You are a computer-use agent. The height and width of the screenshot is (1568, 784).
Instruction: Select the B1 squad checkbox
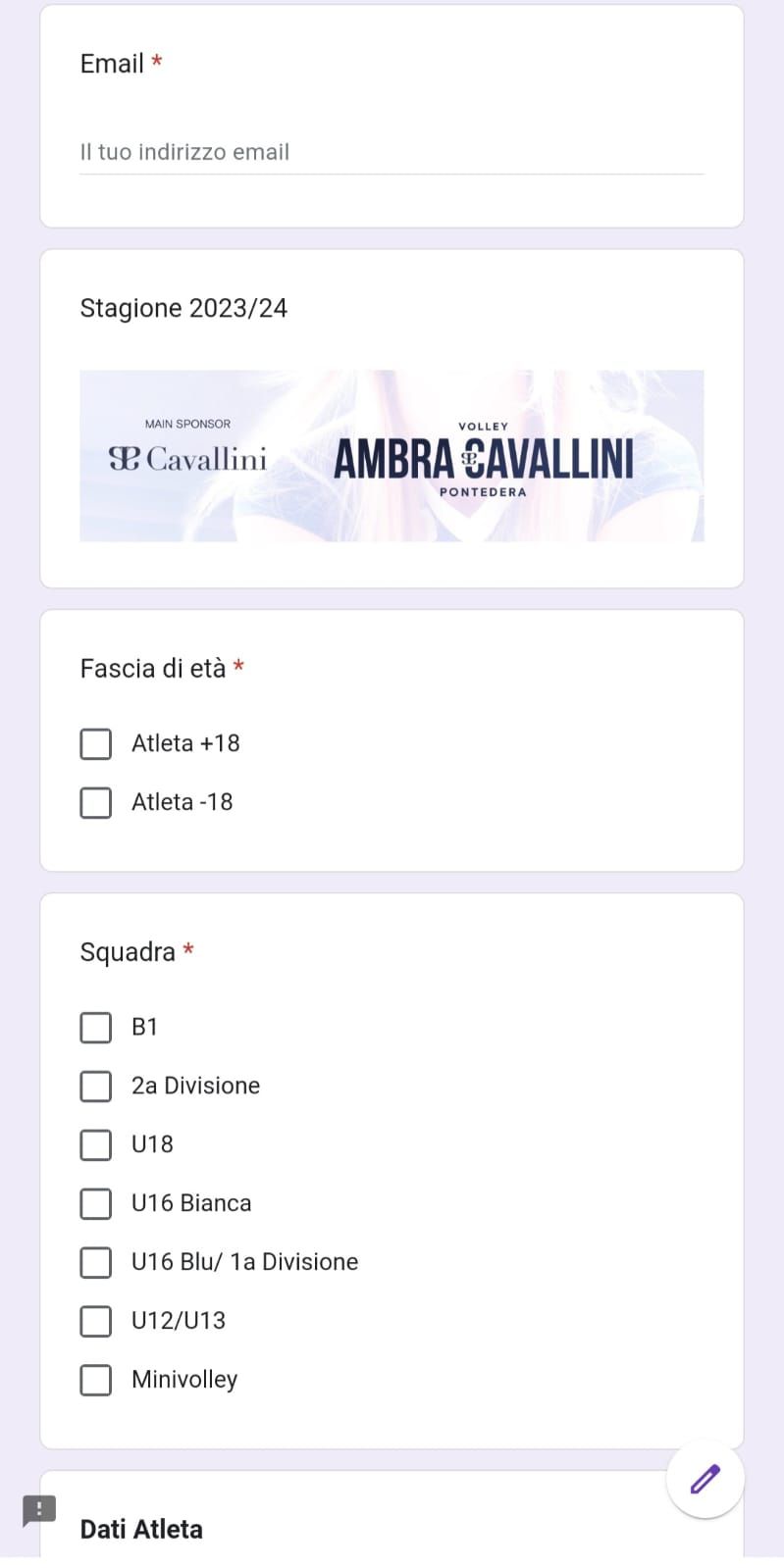[95, 1027]
